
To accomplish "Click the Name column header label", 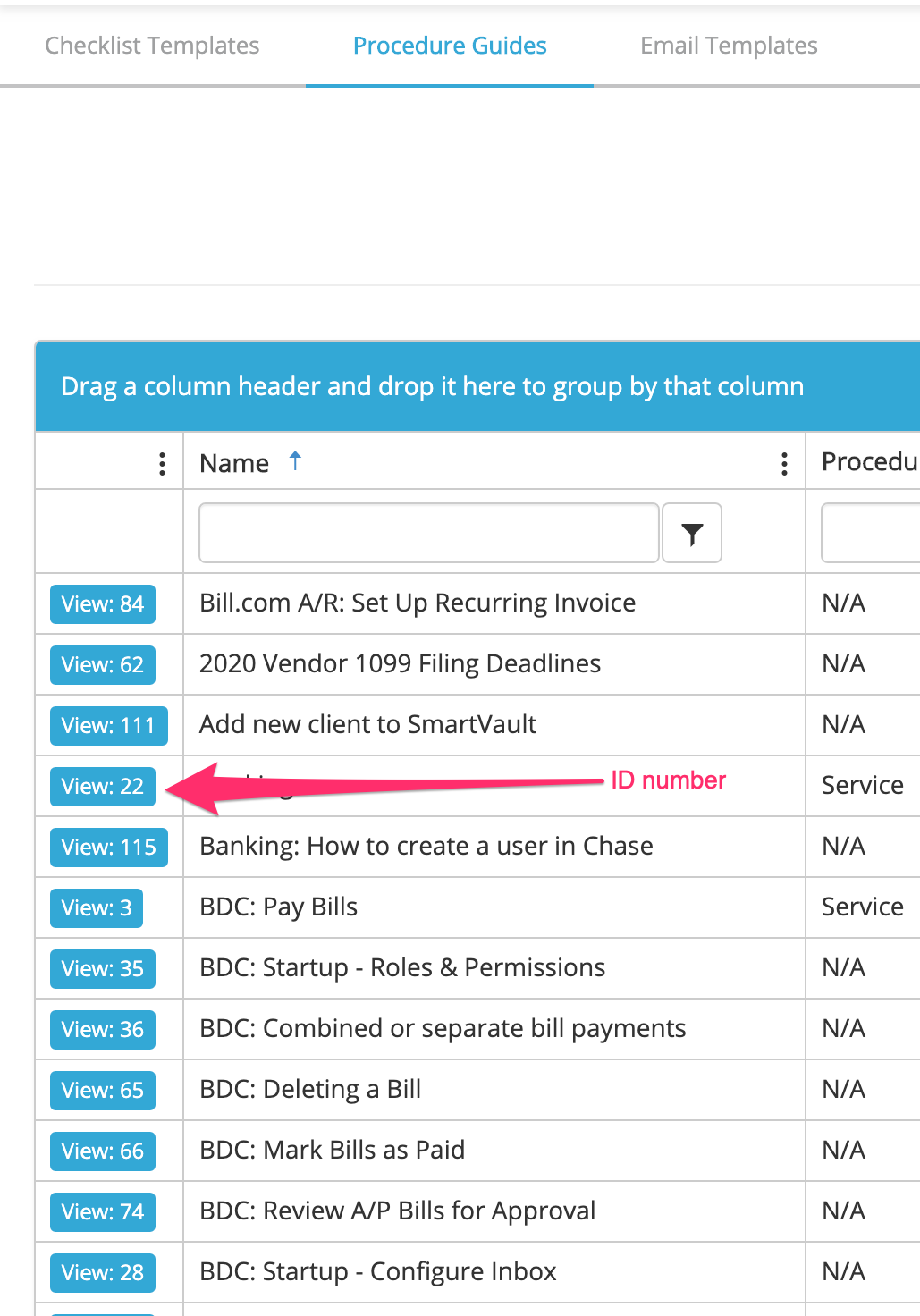I will tap(234, 463).
